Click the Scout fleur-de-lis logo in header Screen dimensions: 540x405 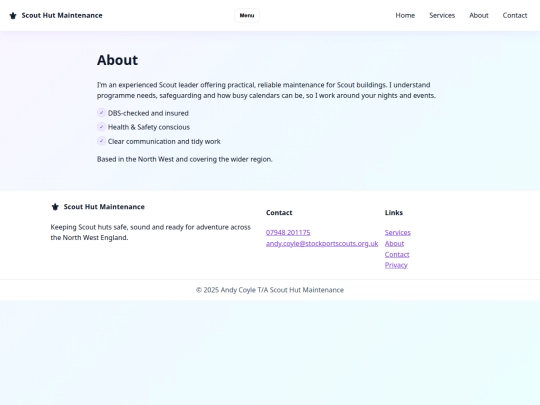13,15
